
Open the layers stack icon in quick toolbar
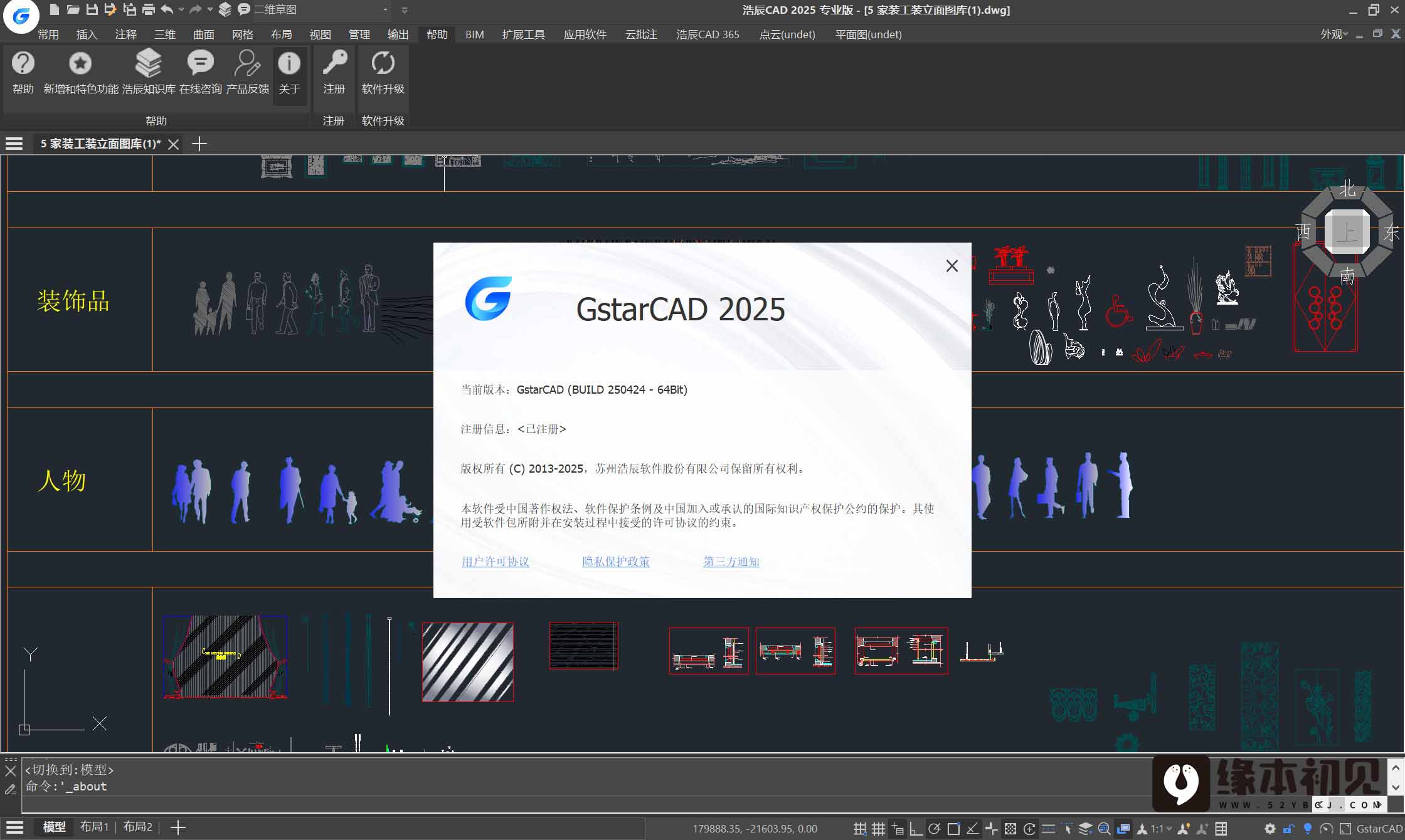point(225,9)
